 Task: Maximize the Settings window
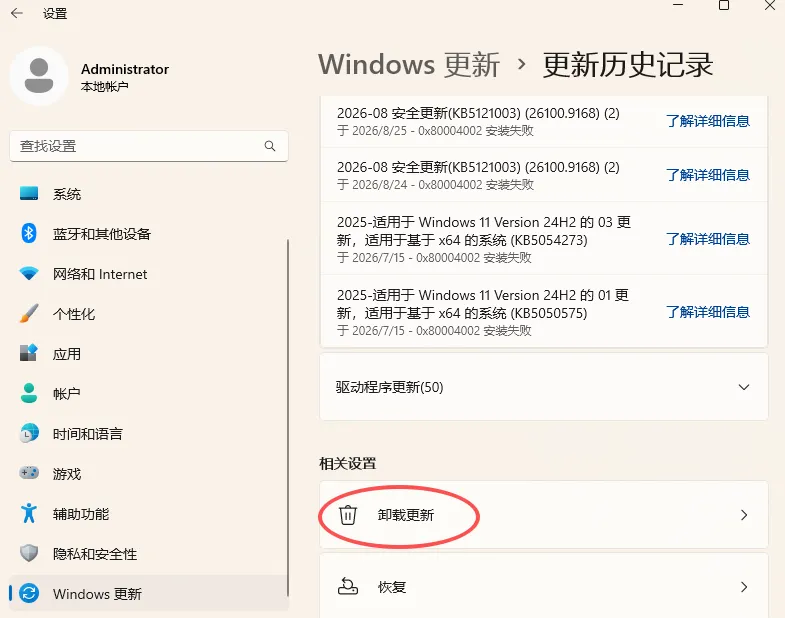724,6
